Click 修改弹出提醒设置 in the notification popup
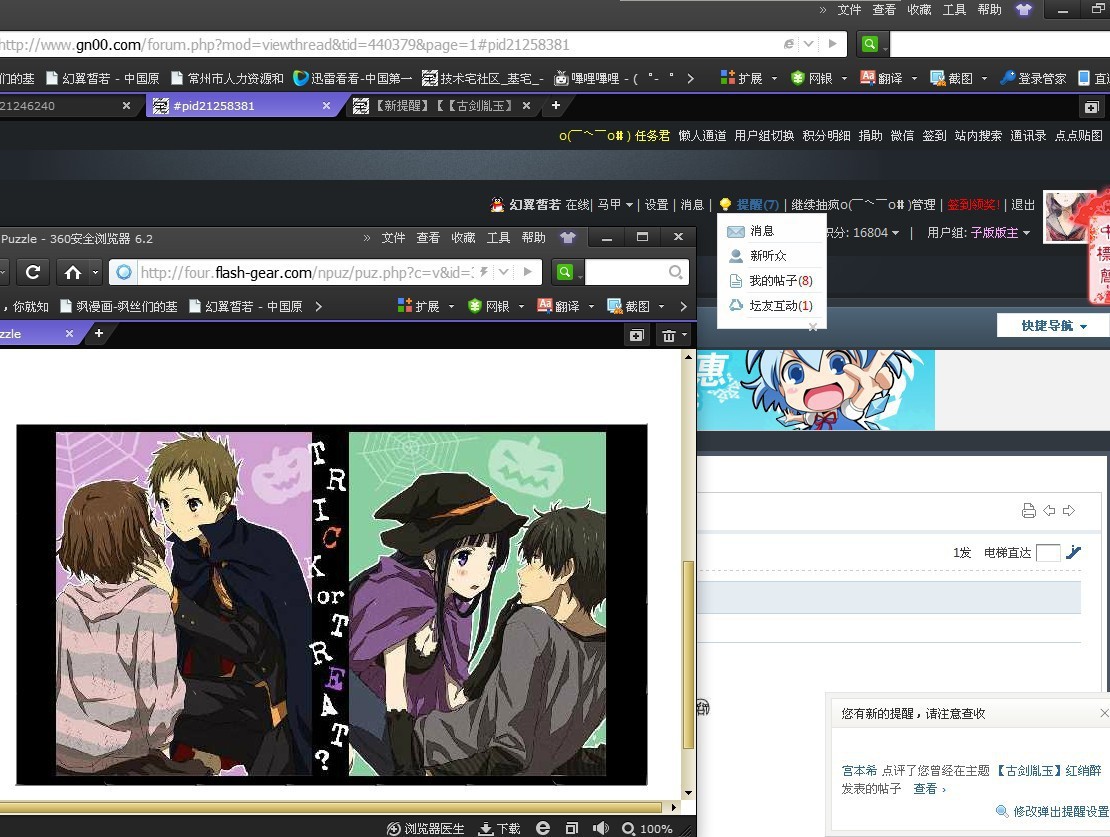 1060,811
